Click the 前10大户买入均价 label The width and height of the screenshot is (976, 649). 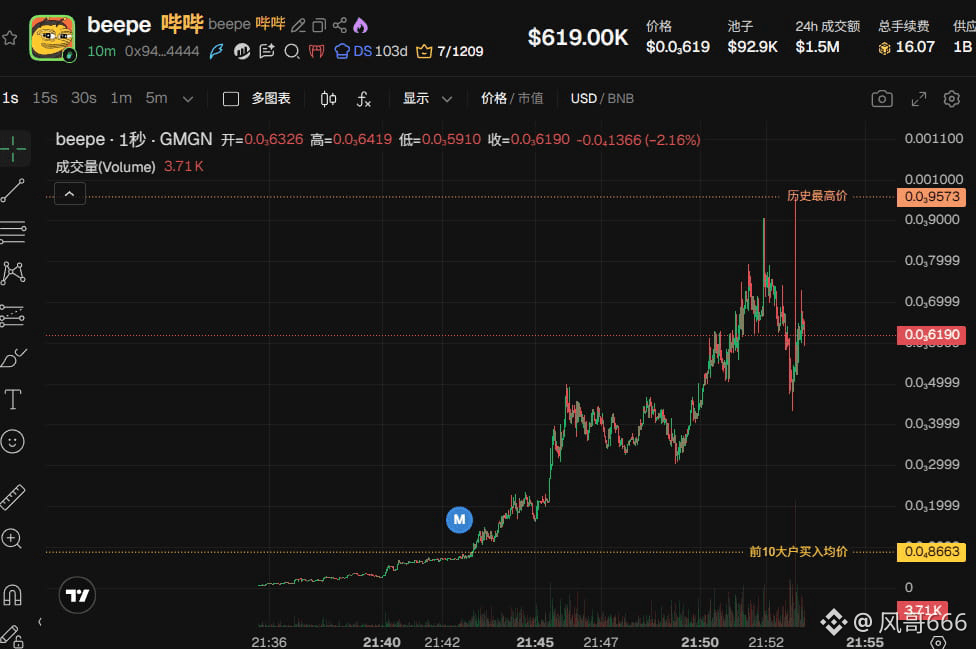[798, 552]
